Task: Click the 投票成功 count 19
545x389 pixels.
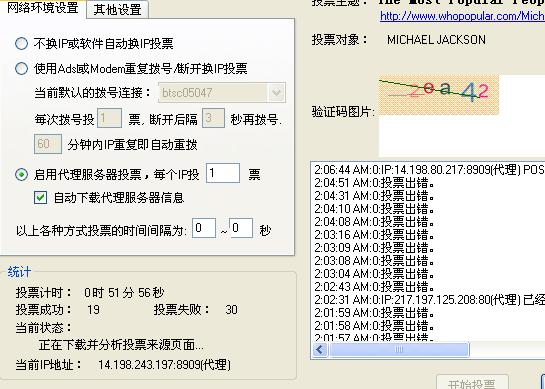Action: [x=93, y=309]
